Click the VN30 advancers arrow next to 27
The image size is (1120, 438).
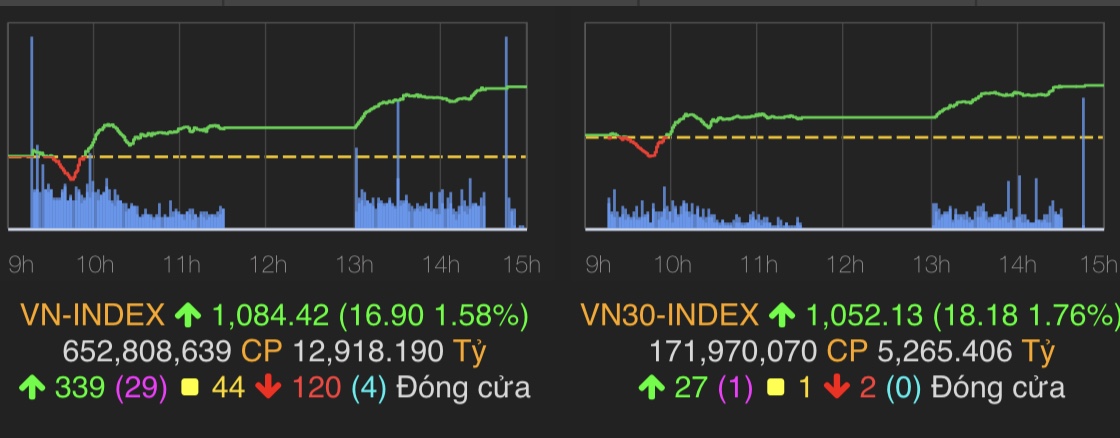(651, 388)
